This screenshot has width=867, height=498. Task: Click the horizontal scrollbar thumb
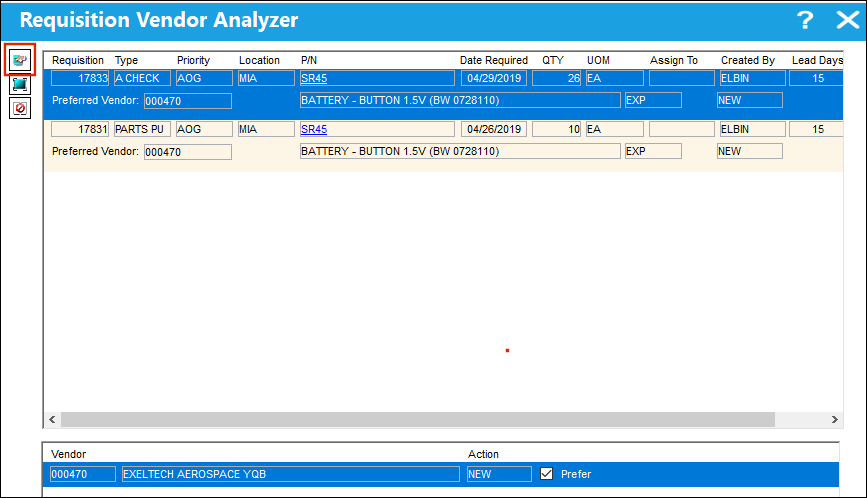[417, 420]
